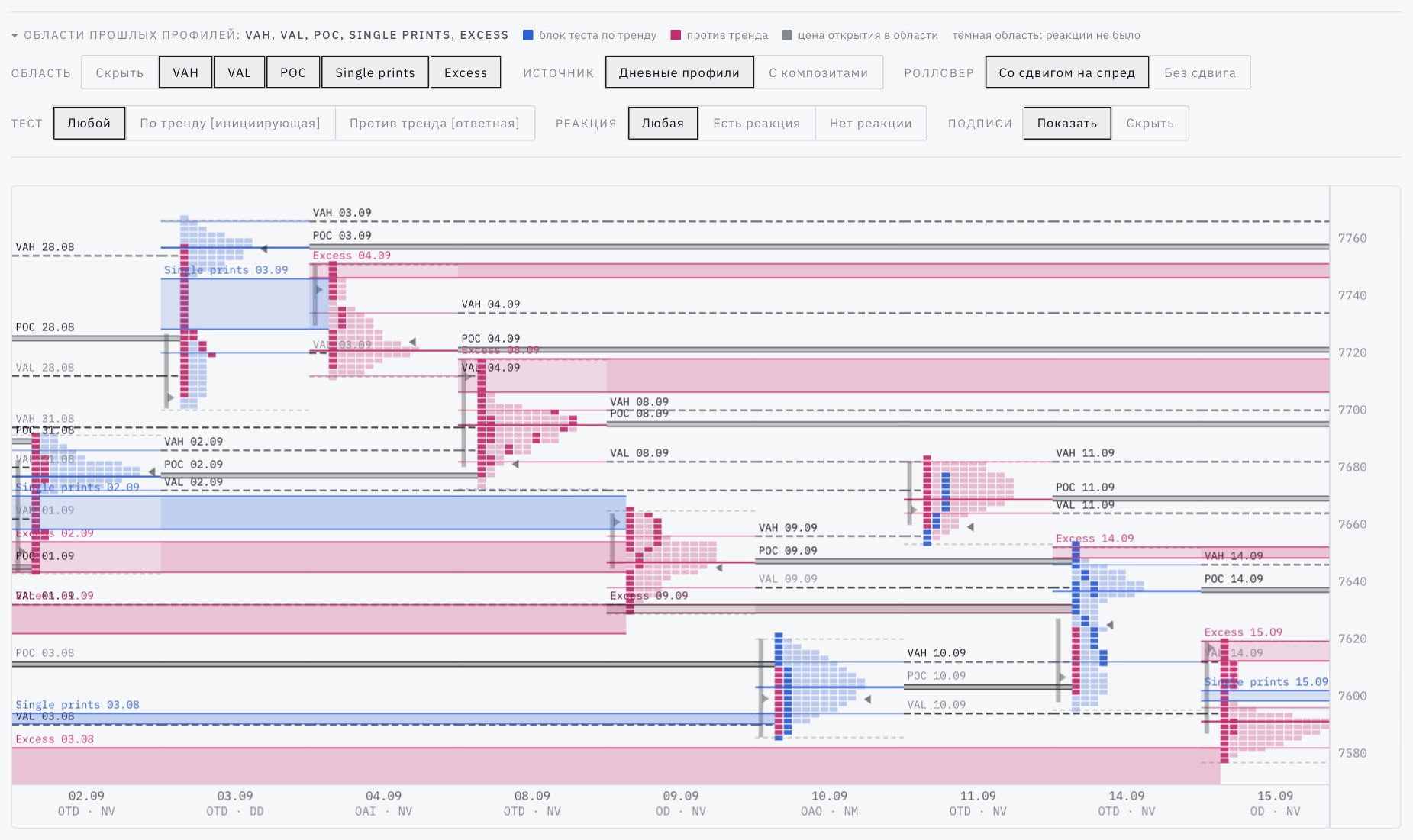Click the VAH 03.09 level label

point(342,213)
